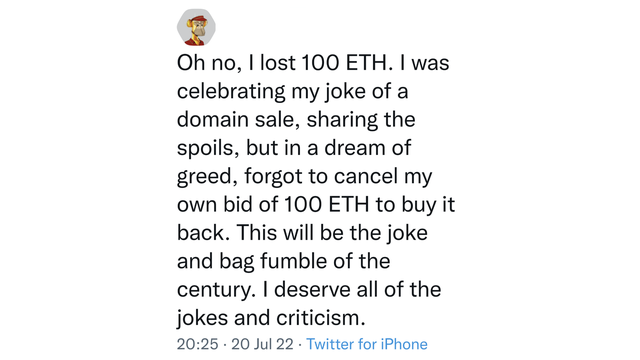Select the word "dream" in the tweet

(x=355, y=148)
